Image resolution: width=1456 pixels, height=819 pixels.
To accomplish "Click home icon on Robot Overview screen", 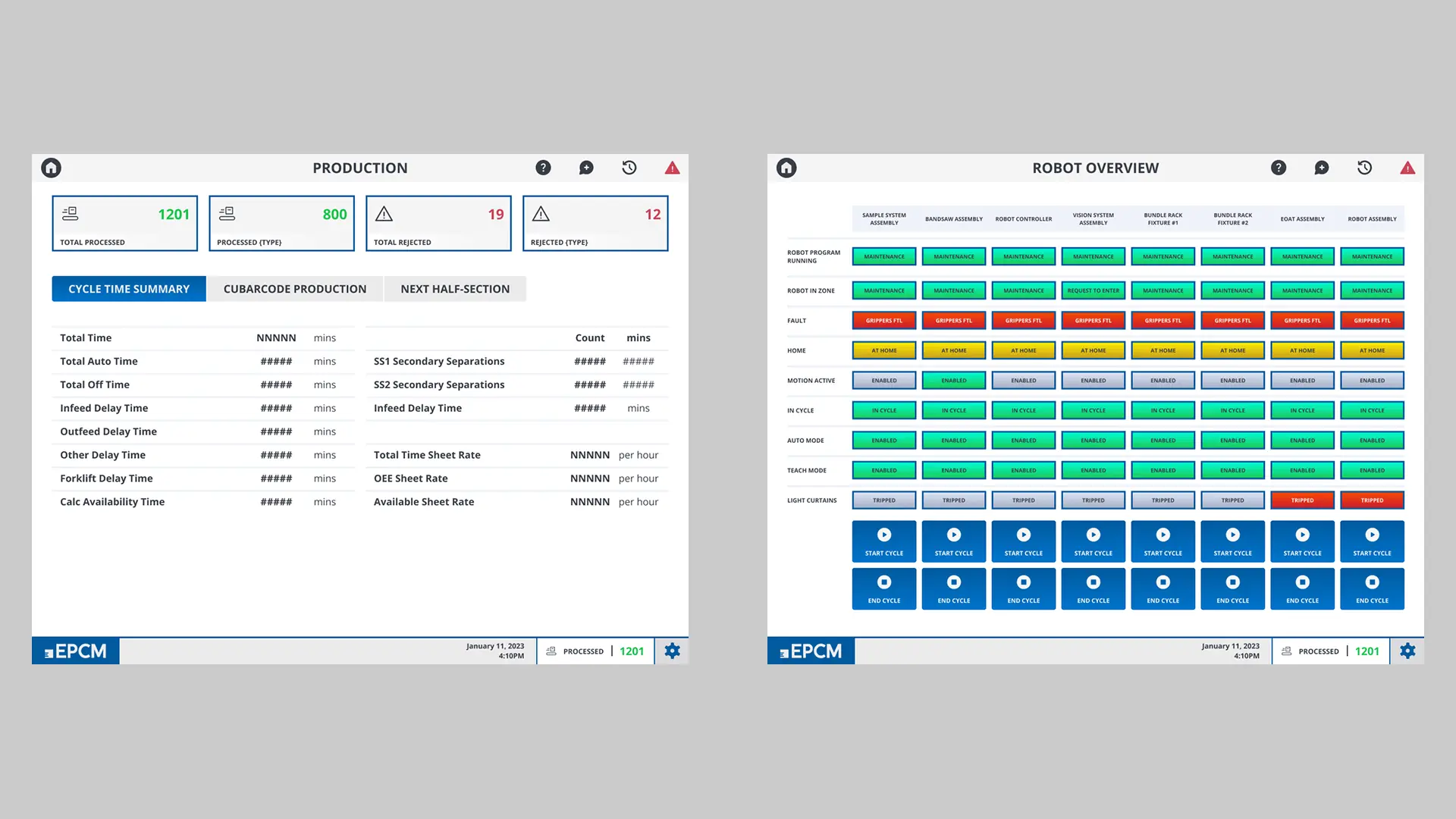I will tap(786, 168).
